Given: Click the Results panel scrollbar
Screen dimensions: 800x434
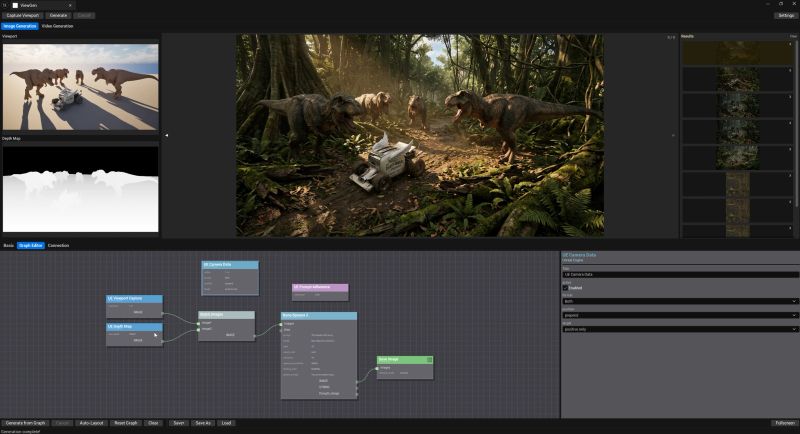Looking at the screenshot, I should [797, 122].
